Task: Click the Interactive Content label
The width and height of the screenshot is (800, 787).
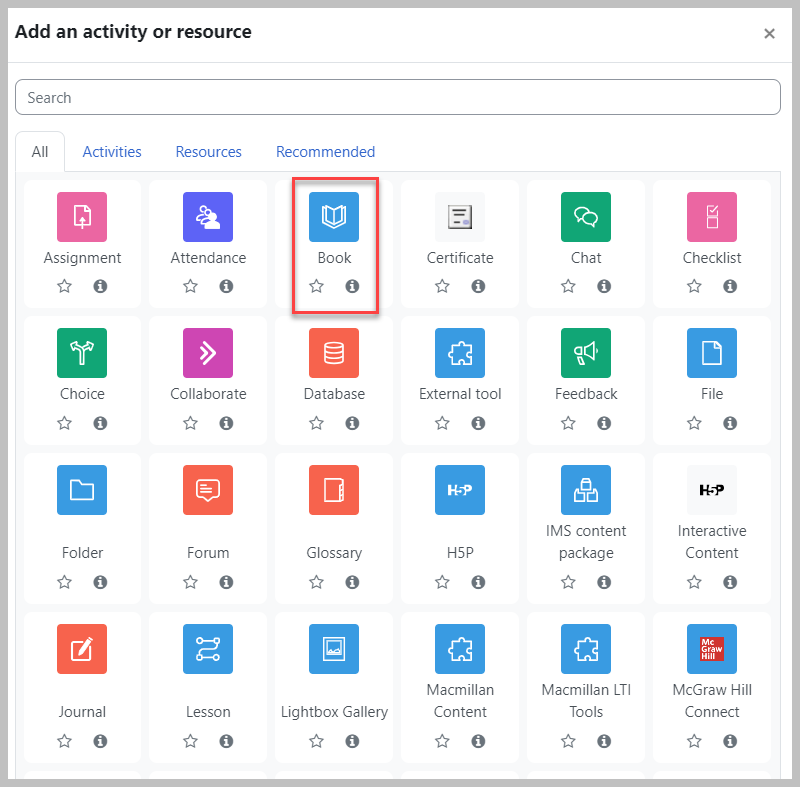Action: [712, 542]
